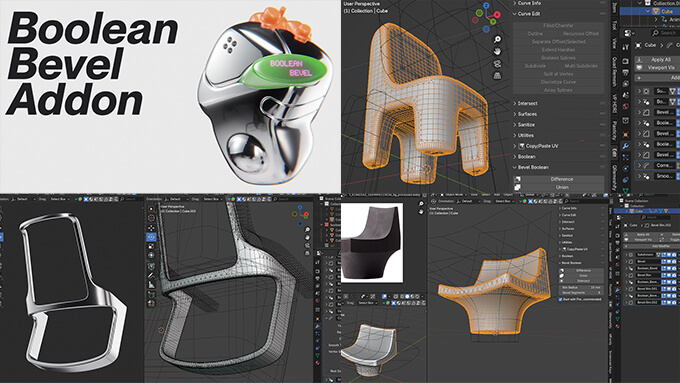Open the Plasticity sidebar tab beside orange chair
The width and height of the screenshot is (680, 383).
(x=615, y=130)
